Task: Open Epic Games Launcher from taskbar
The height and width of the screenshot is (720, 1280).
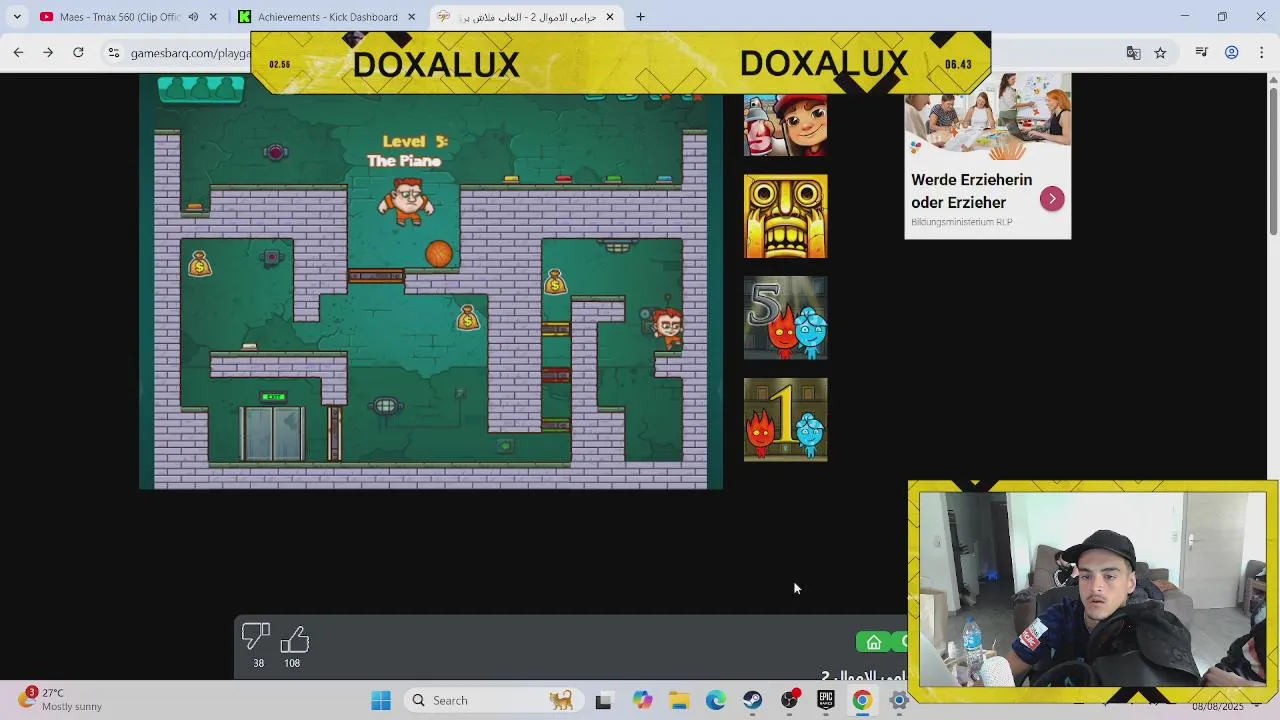Action: click(x=826, y=701)
